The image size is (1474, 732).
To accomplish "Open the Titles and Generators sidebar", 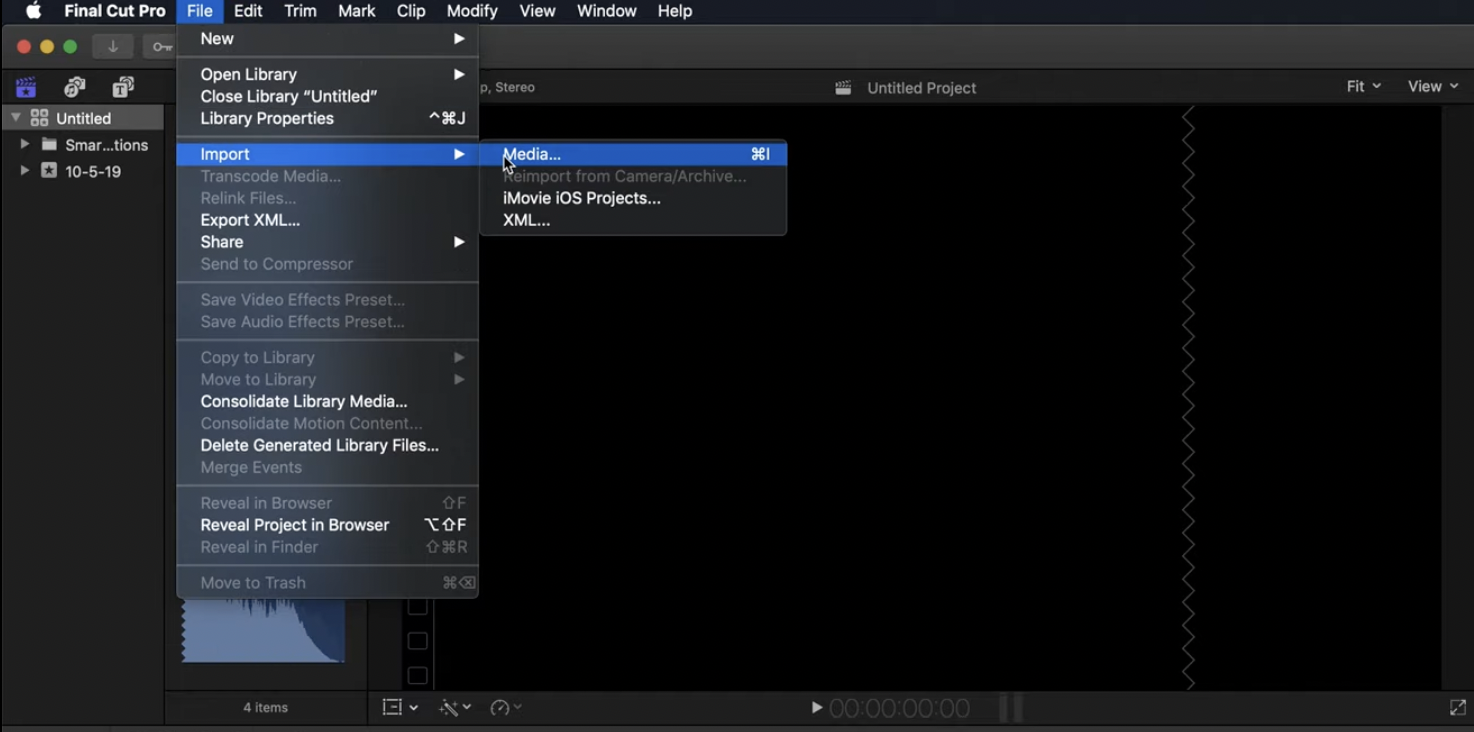I will 123,88.
